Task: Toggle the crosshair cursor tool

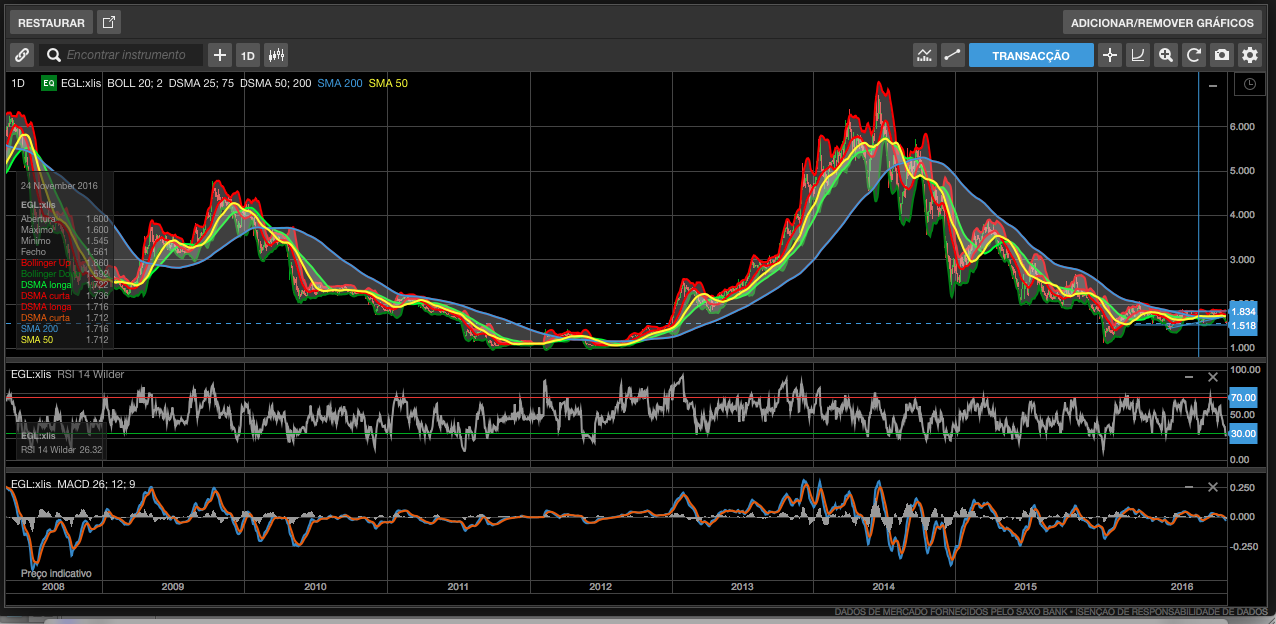Action: (1109, 55)
